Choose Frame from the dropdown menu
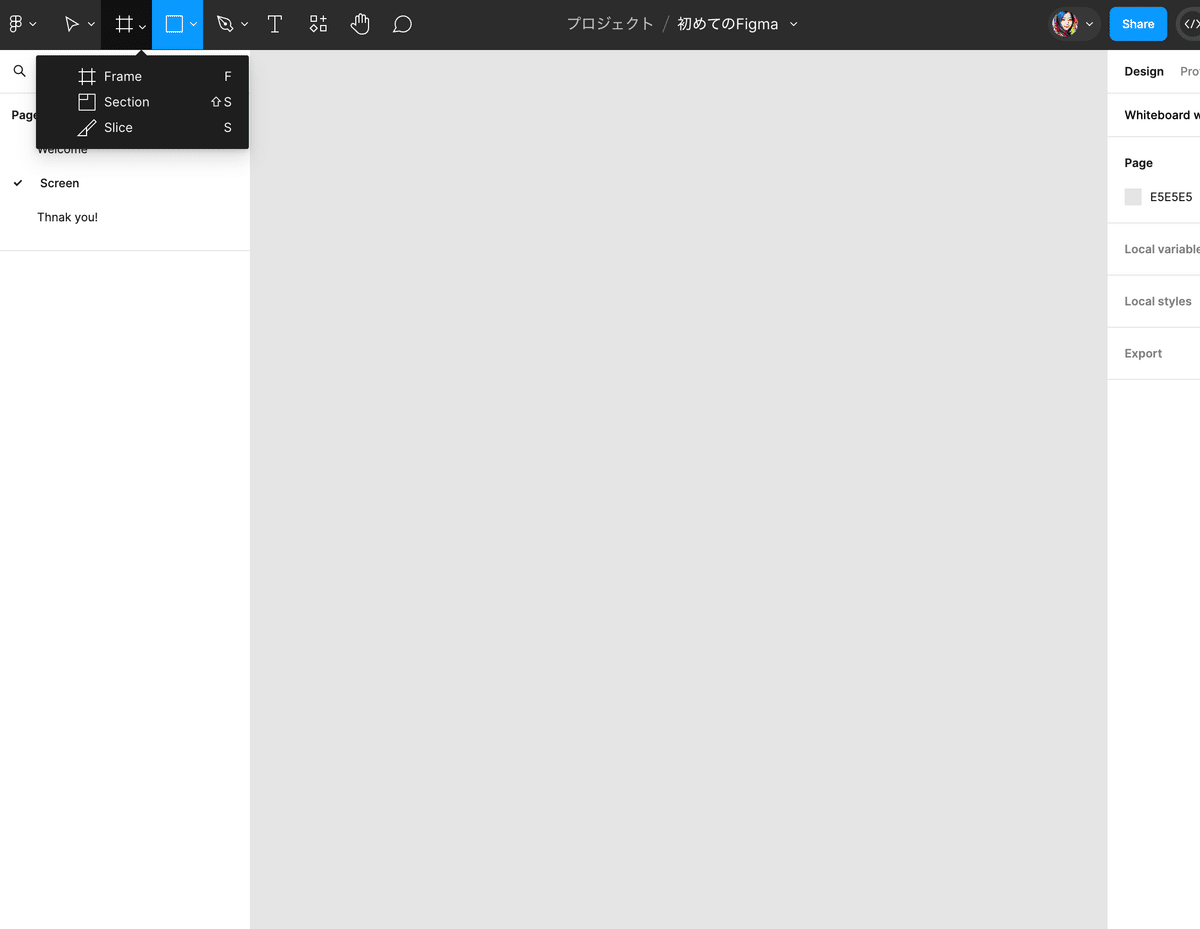1200x929 pixels. pyautogui.click(x=142, y=76)
